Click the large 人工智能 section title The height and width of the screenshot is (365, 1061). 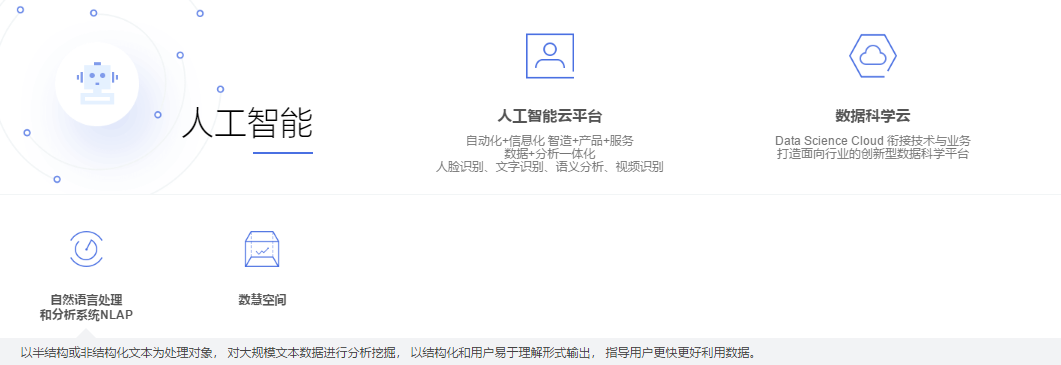247,123
